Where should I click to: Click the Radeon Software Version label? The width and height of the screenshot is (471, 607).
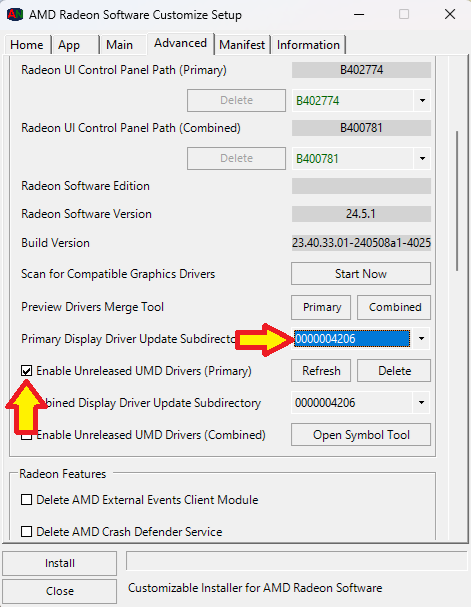coord(86,214)
